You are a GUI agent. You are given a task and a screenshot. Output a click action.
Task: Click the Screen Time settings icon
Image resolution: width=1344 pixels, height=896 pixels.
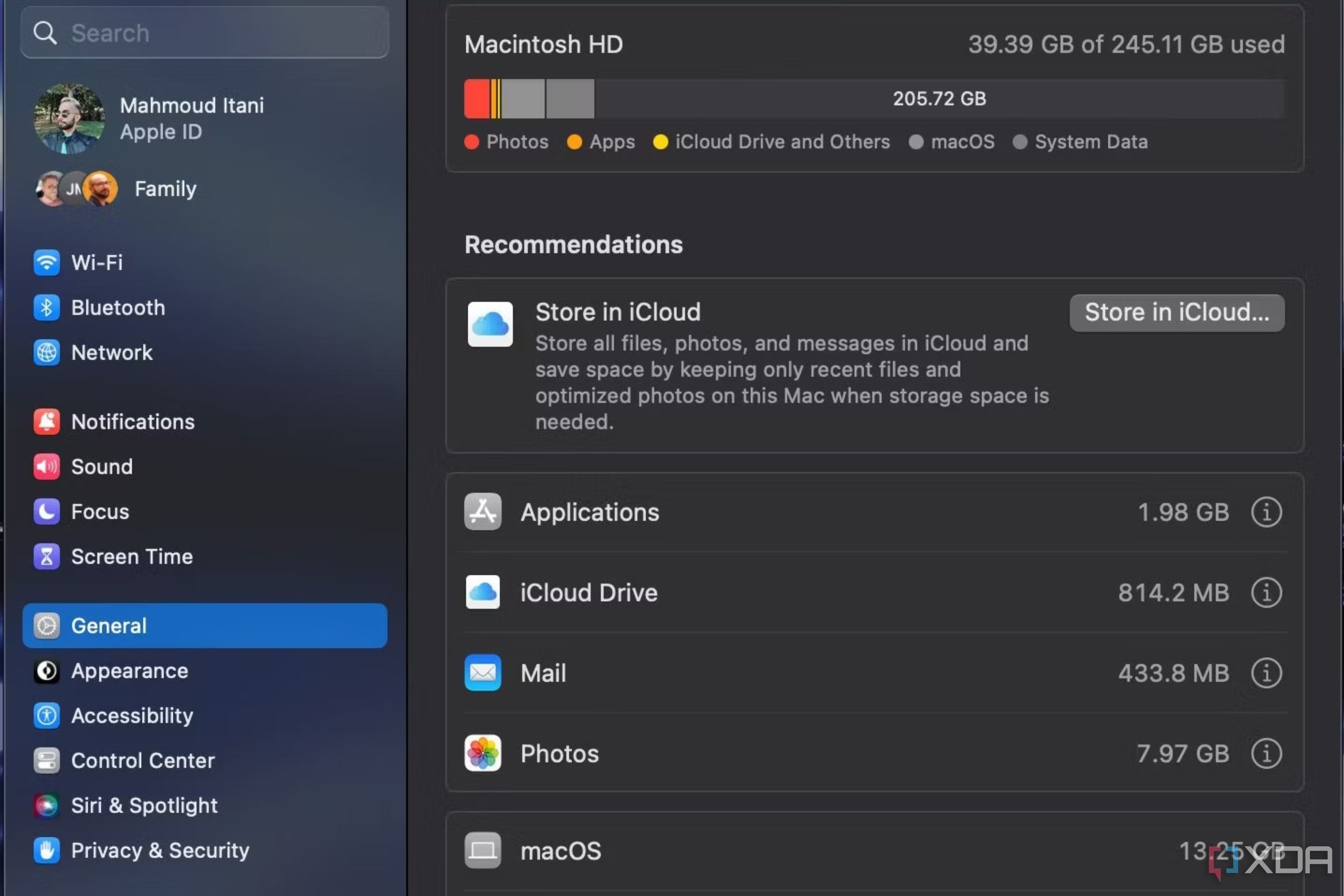(46, 556)
